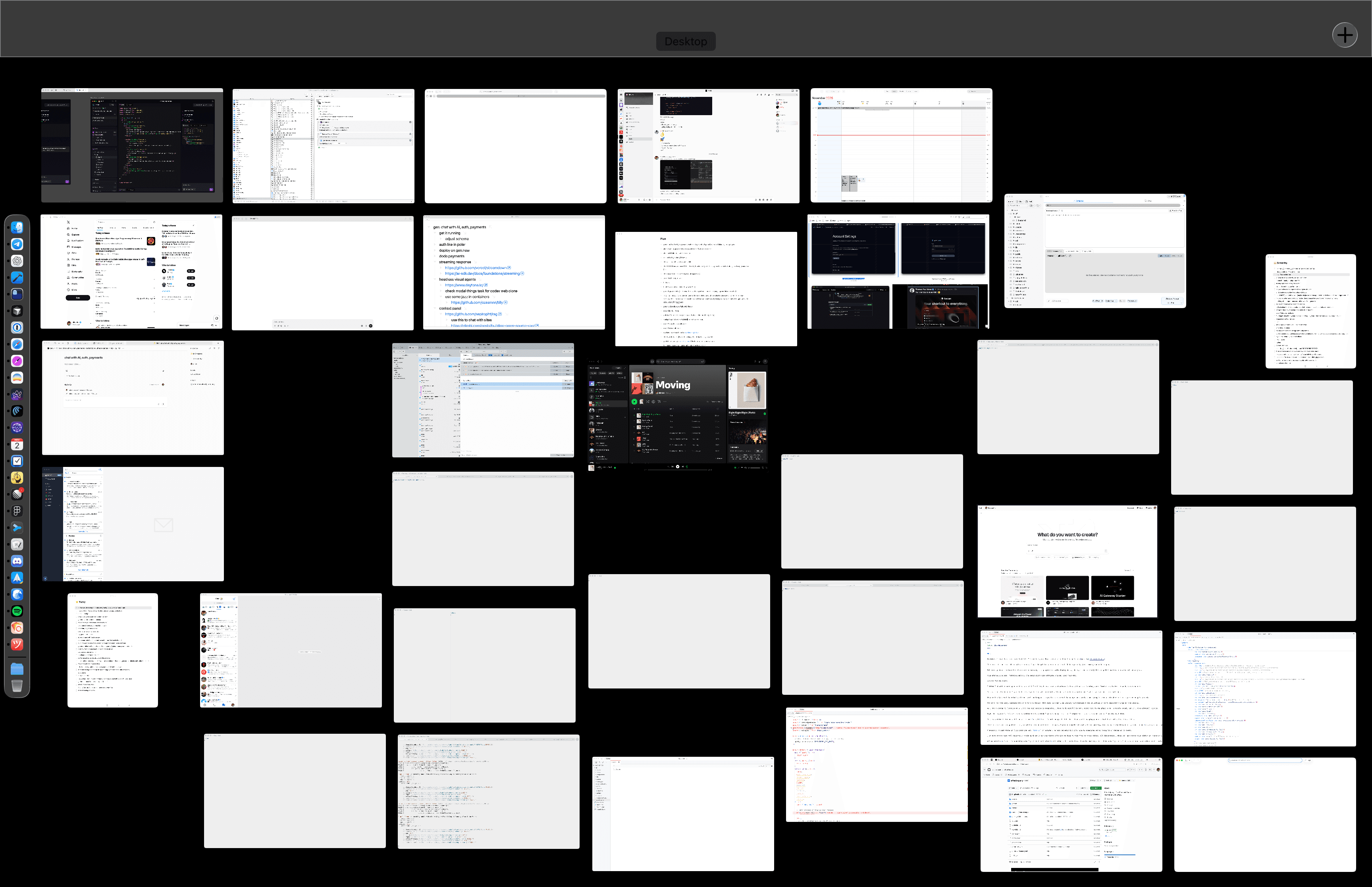Select the dark code editor window

[132, 145]
